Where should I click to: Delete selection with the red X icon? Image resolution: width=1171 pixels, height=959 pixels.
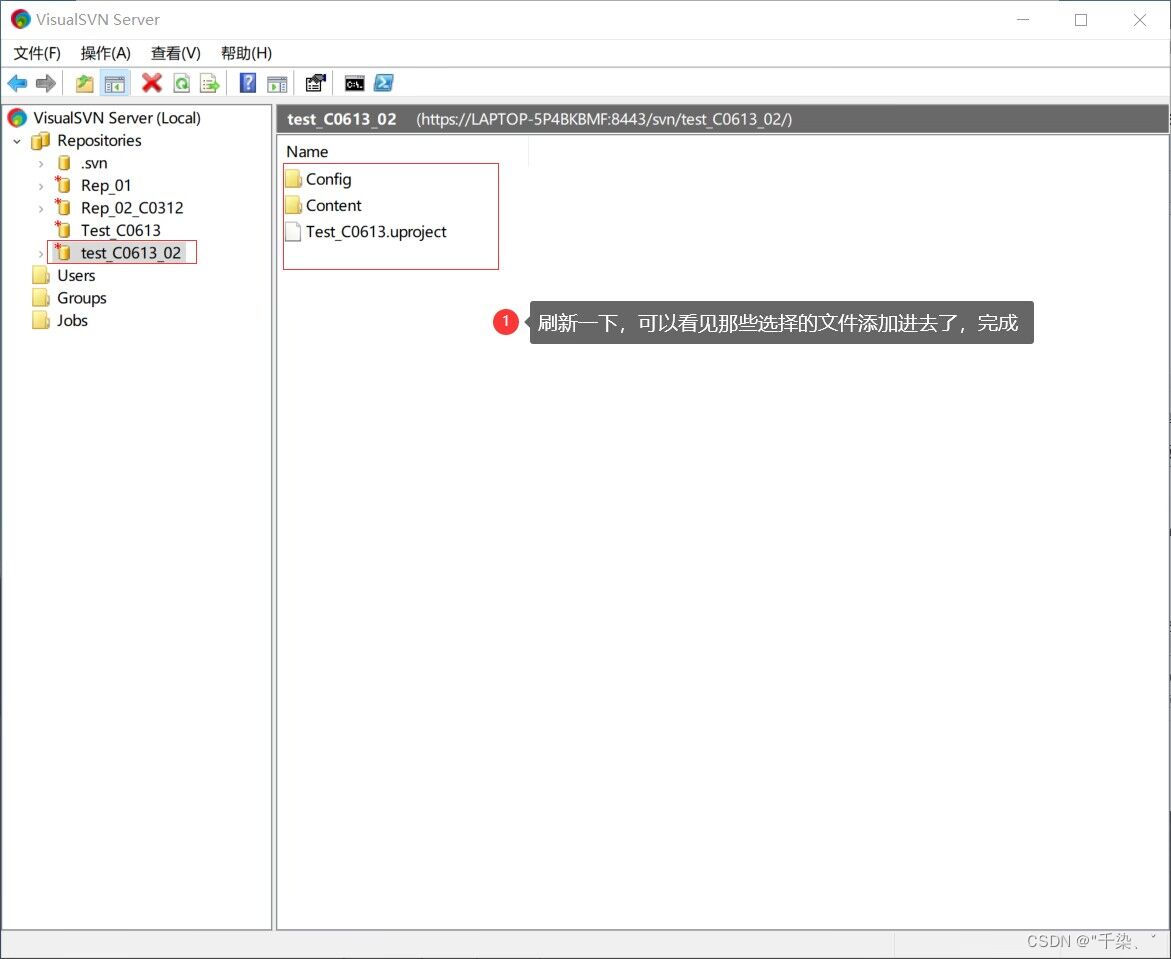pyautogui.click(x=150, y=82)
